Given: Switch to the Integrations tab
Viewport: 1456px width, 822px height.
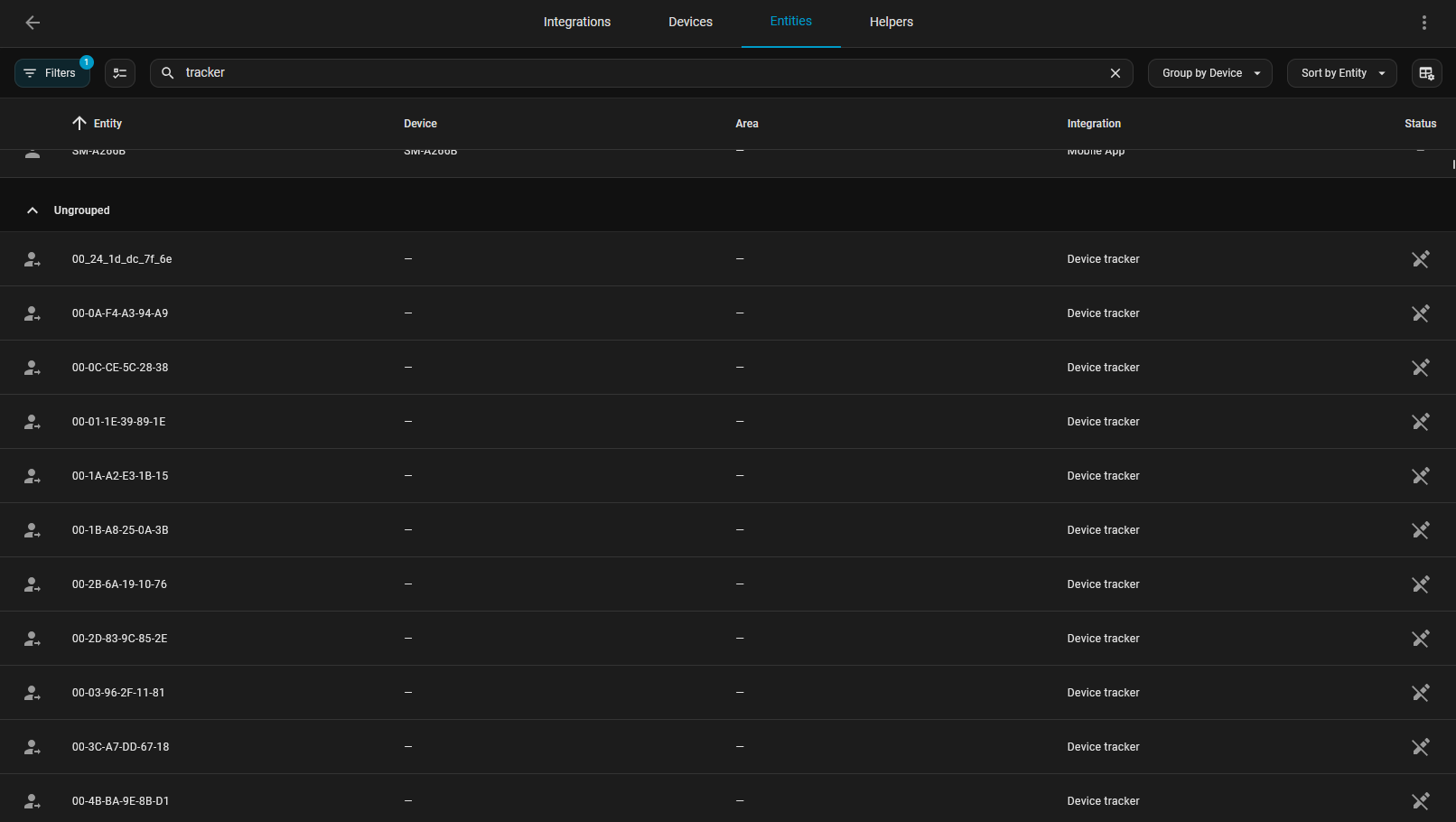Looking at the screenshot, I should point(576,23).
